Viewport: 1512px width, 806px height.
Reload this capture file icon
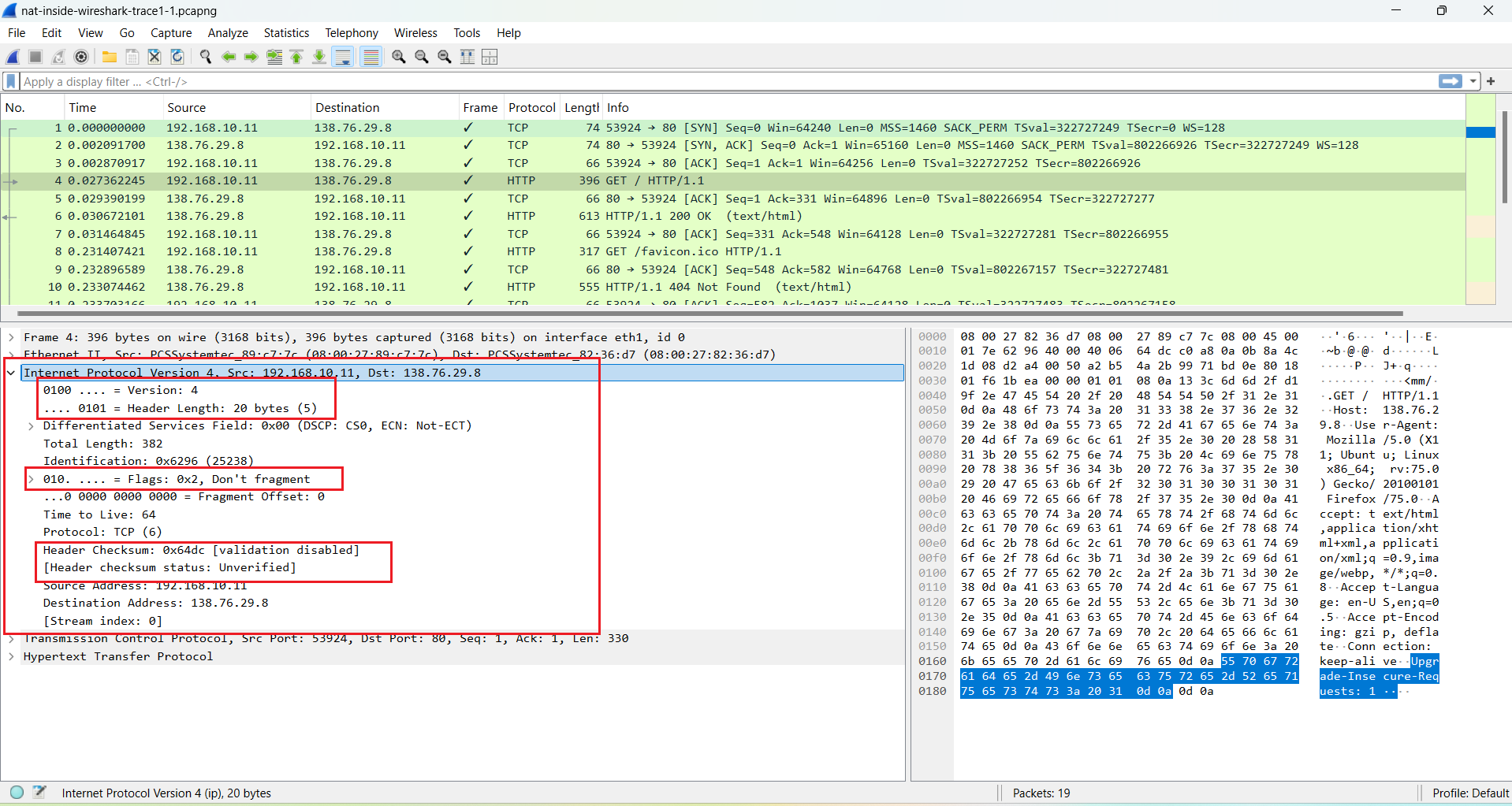177,57
